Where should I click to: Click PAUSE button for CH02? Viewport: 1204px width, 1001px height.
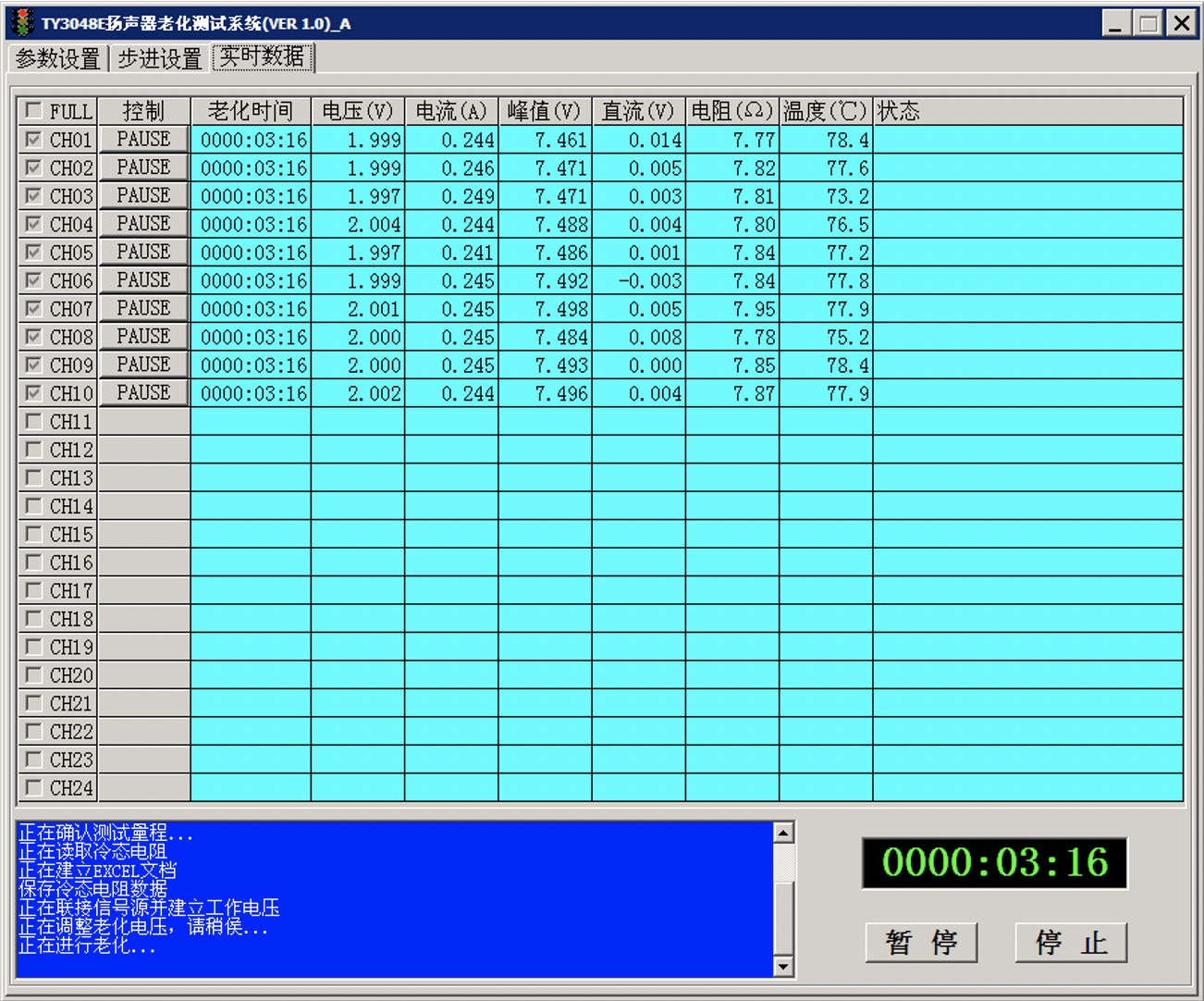143,167
